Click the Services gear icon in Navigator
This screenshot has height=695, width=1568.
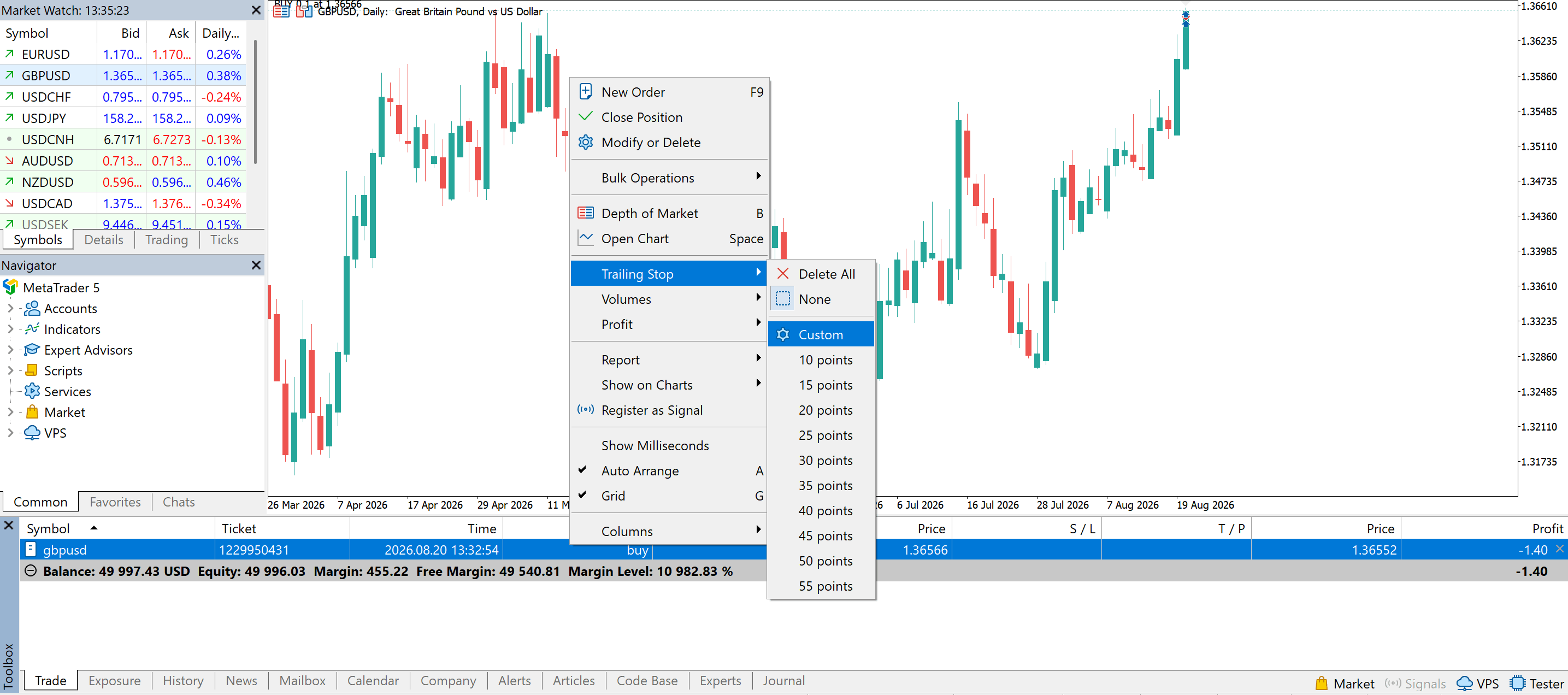coord(32,391)
